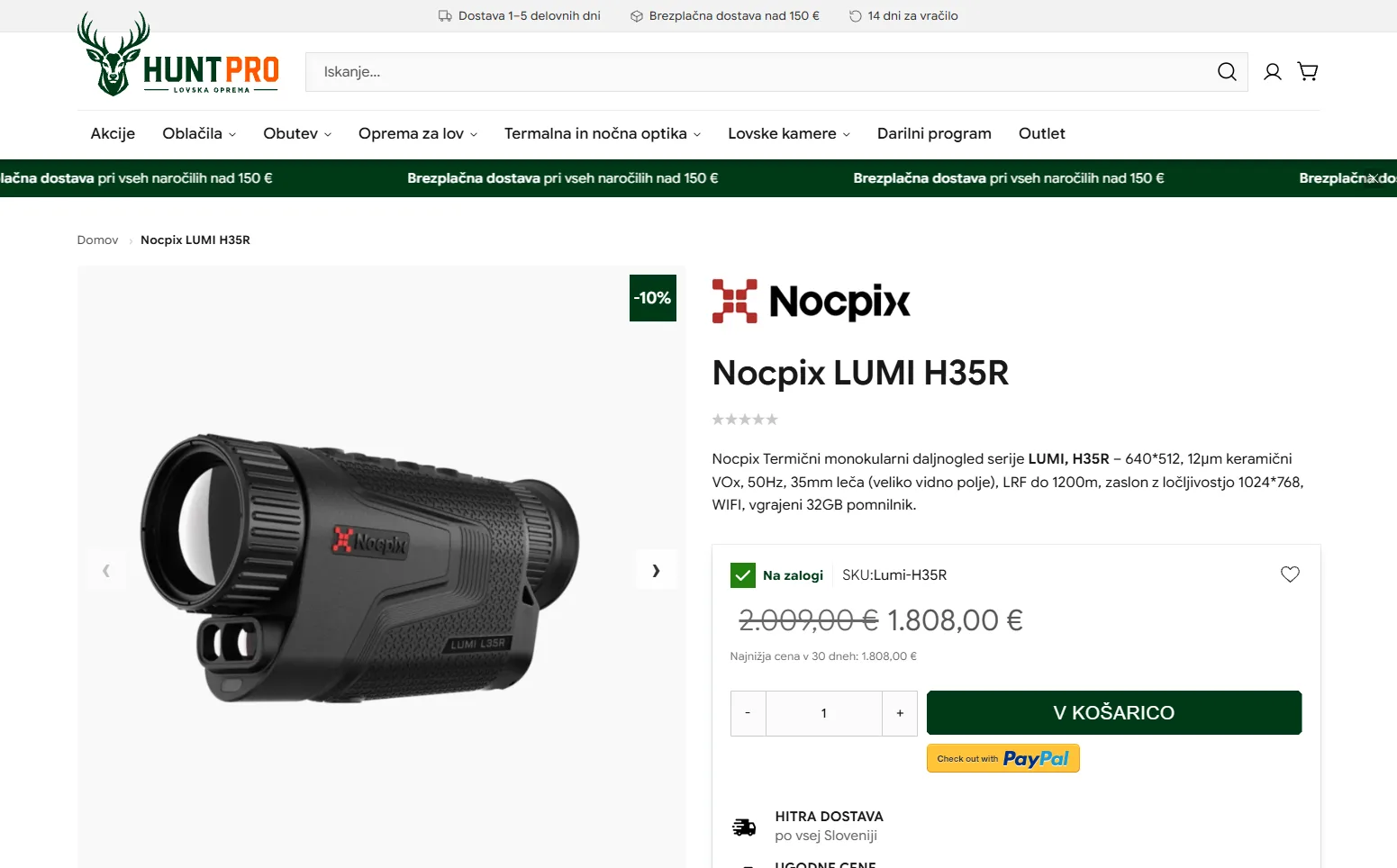The height and width of the screenshot is (868, 1397).
Task: Click the 14-day return icon
Action: point(856,16)
